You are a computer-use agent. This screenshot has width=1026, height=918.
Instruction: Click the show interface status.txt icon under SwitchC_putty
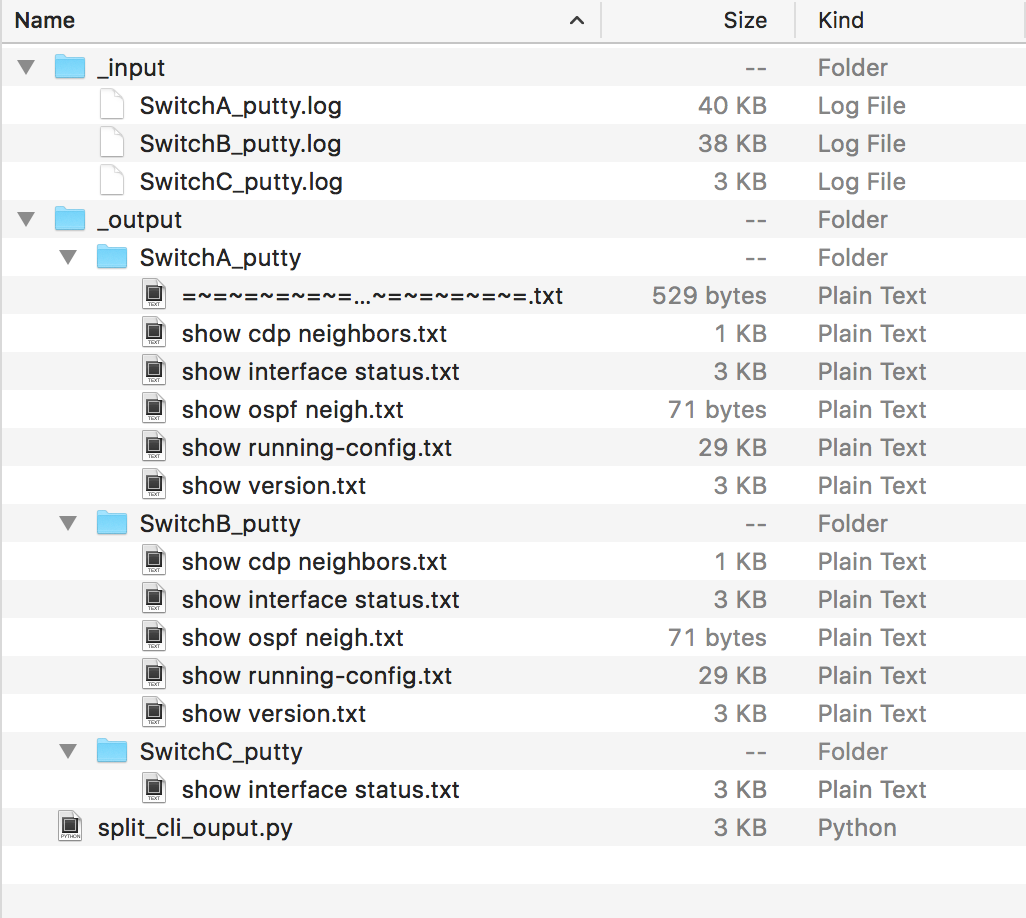coord(154,788)
